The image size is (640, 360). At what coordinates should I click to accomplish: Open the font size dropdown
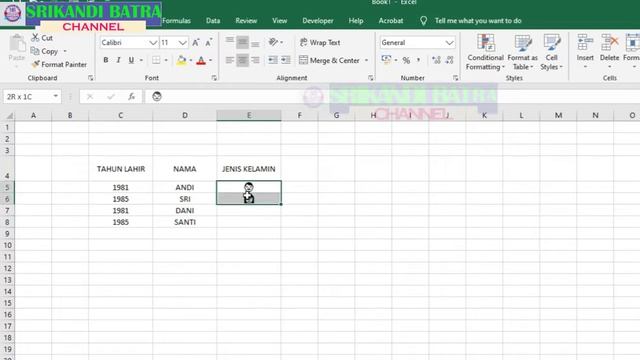(182, 43)
